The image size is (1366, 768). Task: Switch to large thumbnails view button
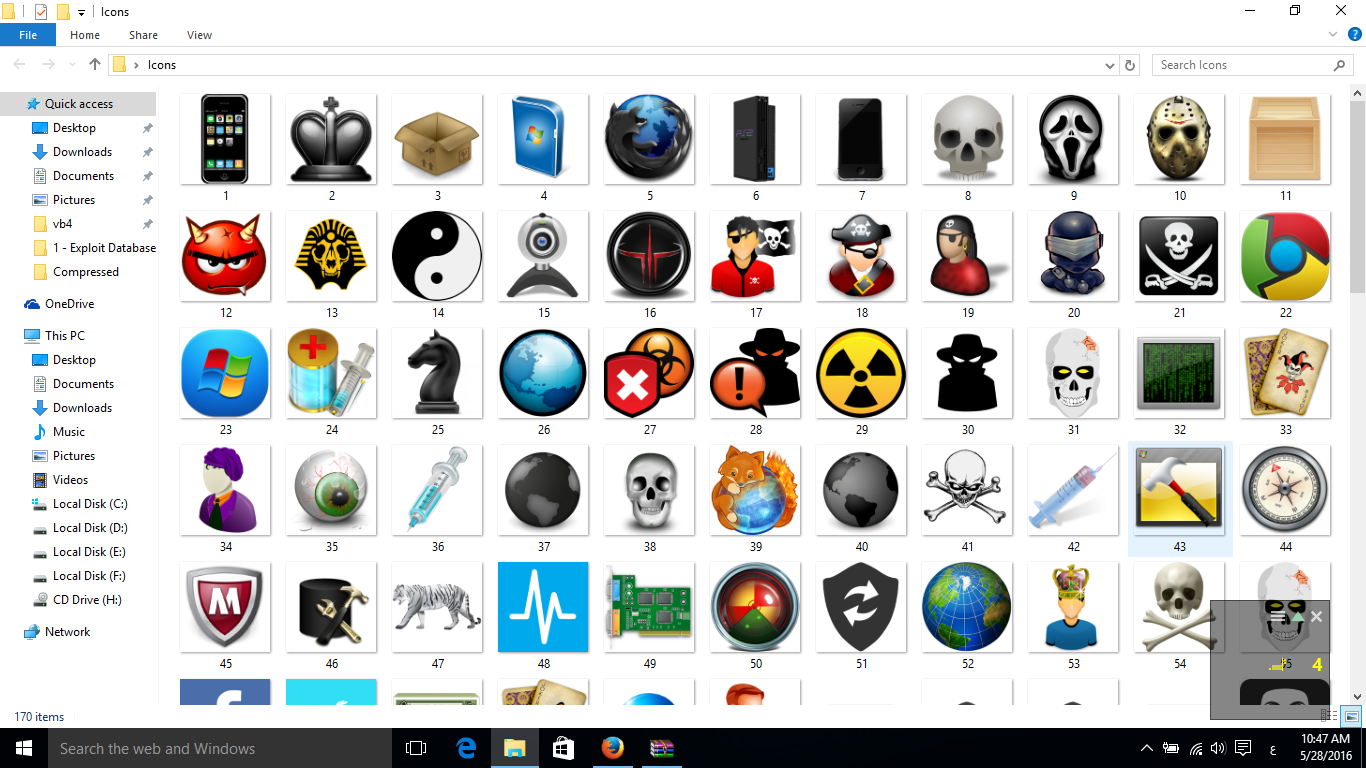click(1351, 716)
